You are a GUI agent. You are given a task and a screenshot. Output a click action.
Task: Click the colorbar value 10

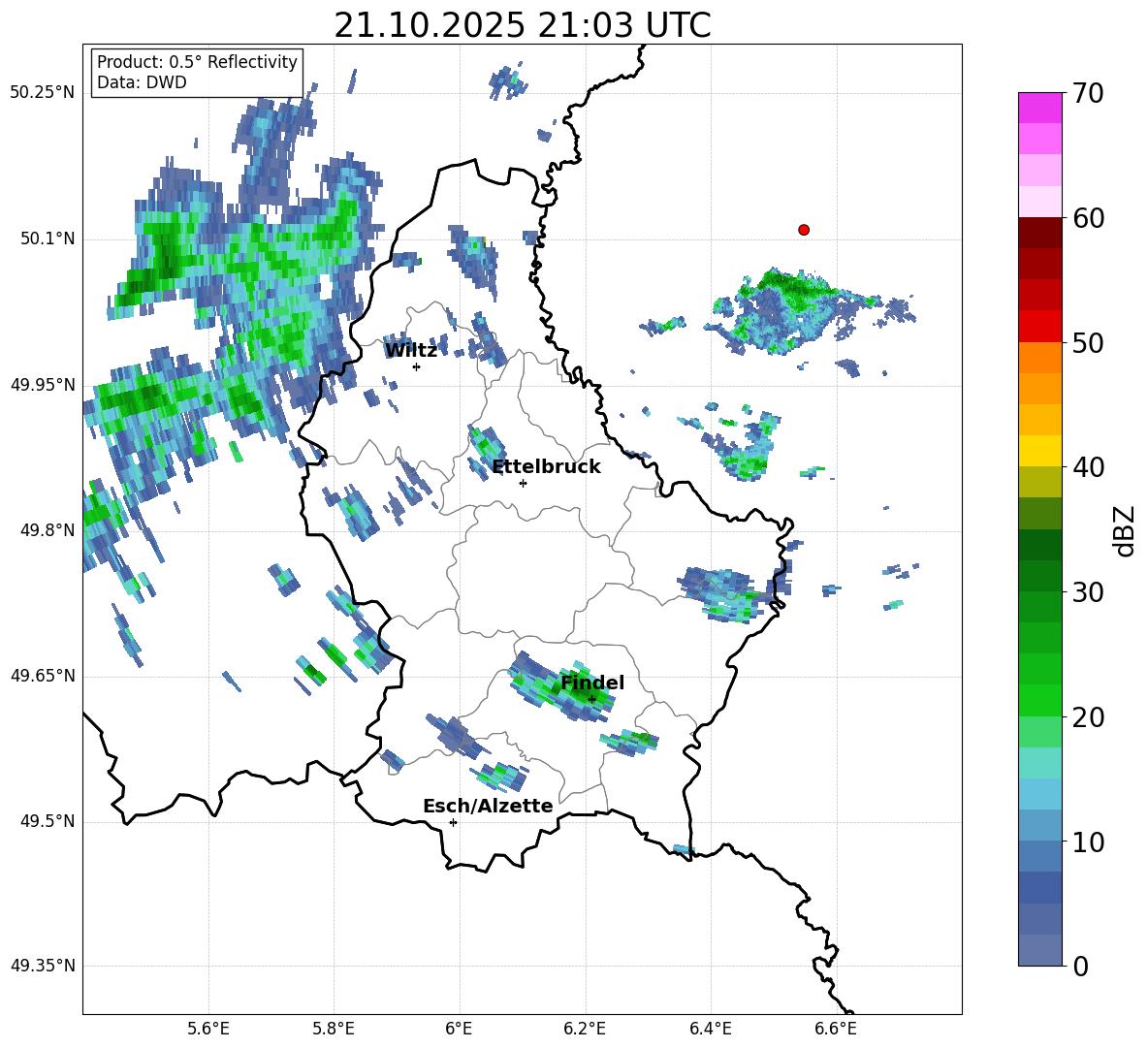pyautogui.click(x=1088, y=842)
